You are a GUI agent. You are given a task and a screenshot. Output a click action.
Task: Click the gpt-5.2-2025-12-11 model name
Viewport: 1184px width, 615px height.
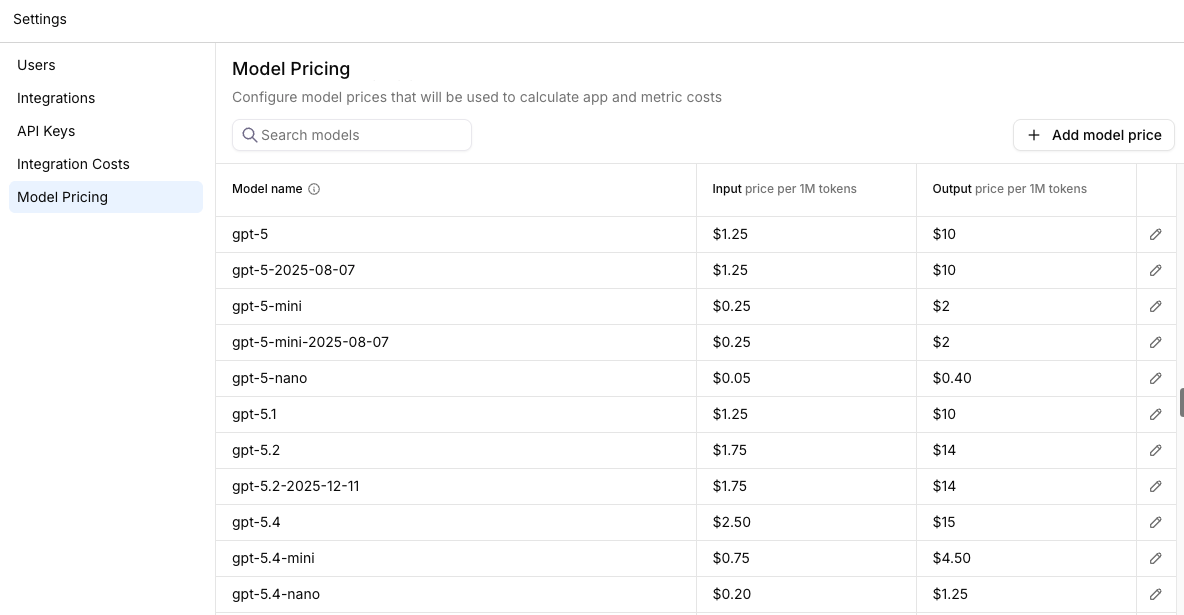pos(295,487)
